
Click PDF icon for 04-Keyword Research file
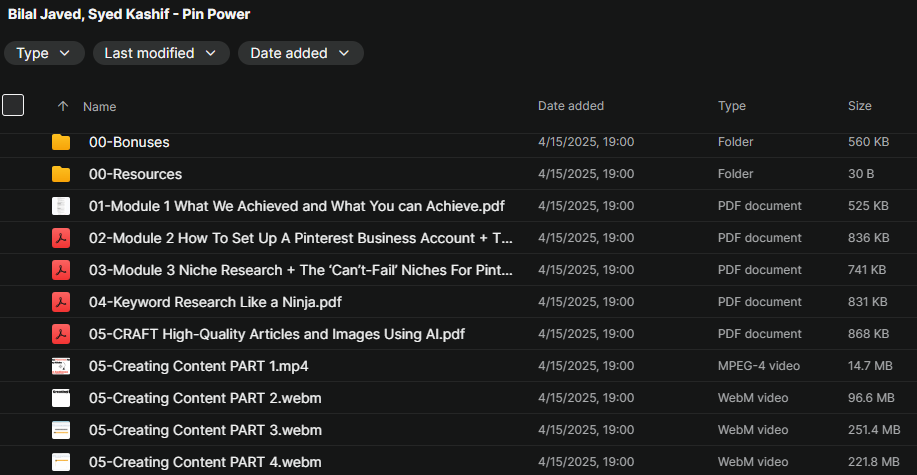tap(61, 302)
